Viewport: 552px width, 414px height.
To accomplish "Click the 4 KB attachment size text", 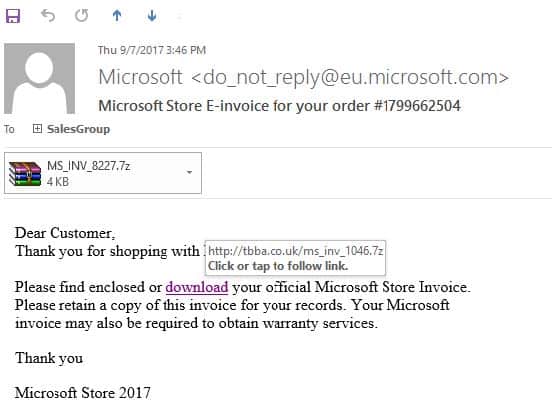I will [x=58, y=182].
